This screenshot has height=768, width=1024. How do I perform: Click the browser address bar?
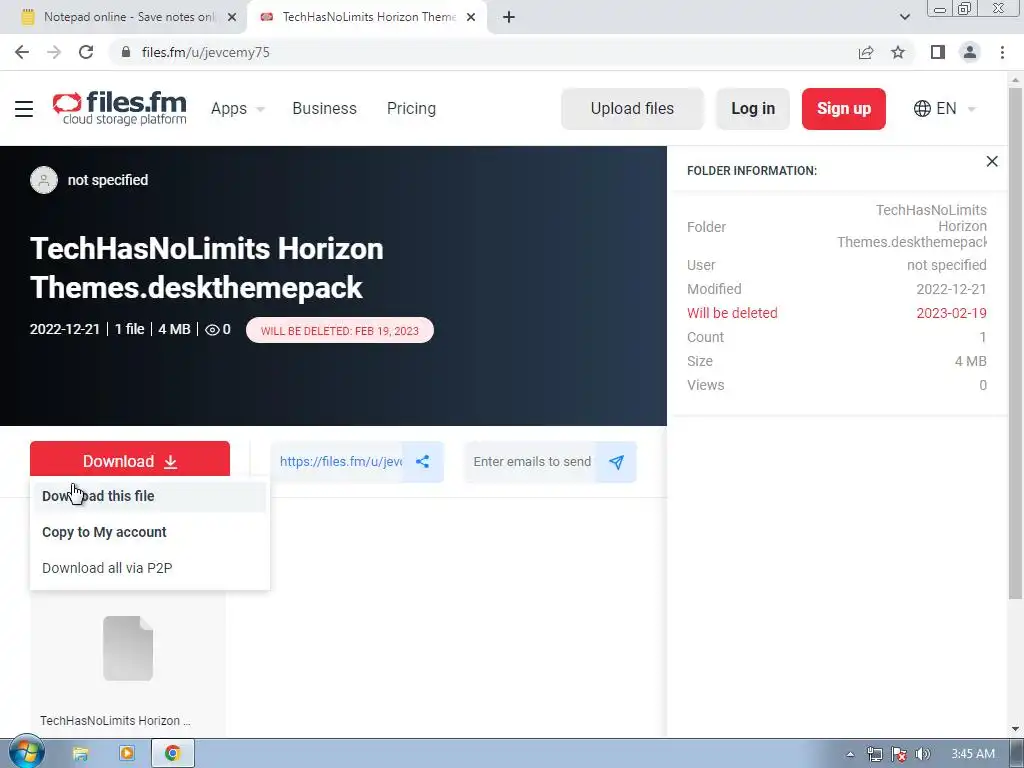click(x=485, y=52)
